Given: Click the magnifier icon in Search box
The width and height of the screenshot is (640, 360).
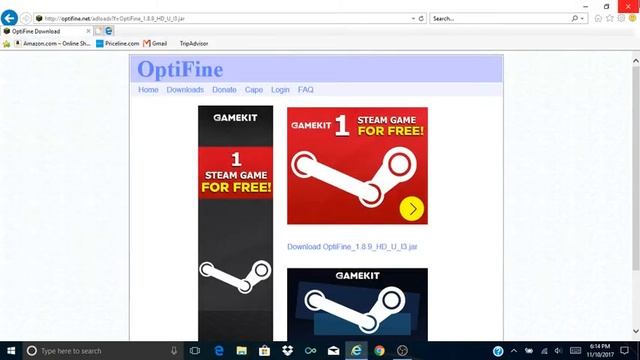Looking at the screenshot, I should (x=575, y=18).
